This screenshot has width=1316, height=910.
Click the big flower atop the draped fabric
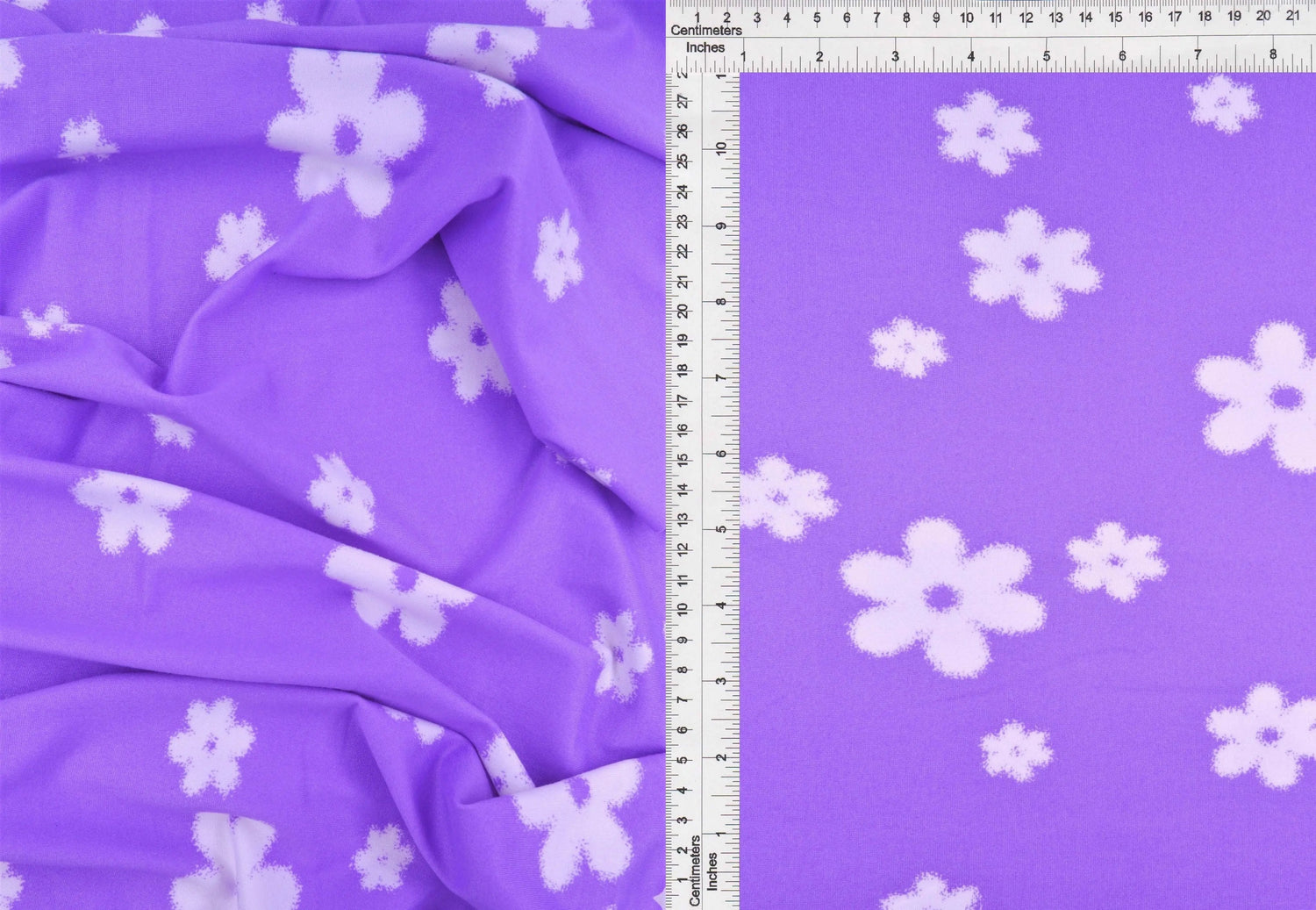347,133
